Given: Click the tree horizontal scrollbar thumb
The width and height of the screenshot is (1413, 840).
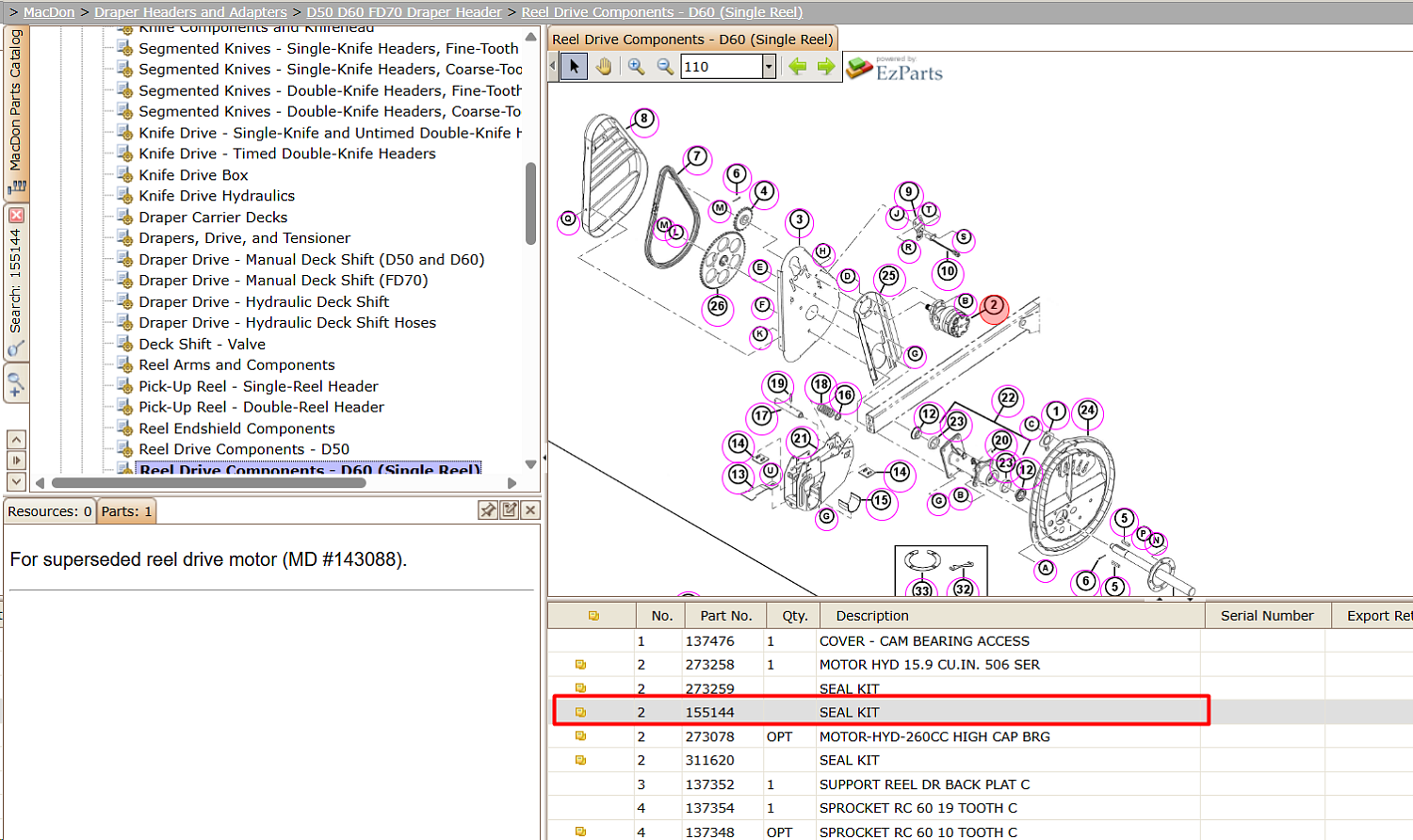Looking at the screenshot, I should [208, 483].
